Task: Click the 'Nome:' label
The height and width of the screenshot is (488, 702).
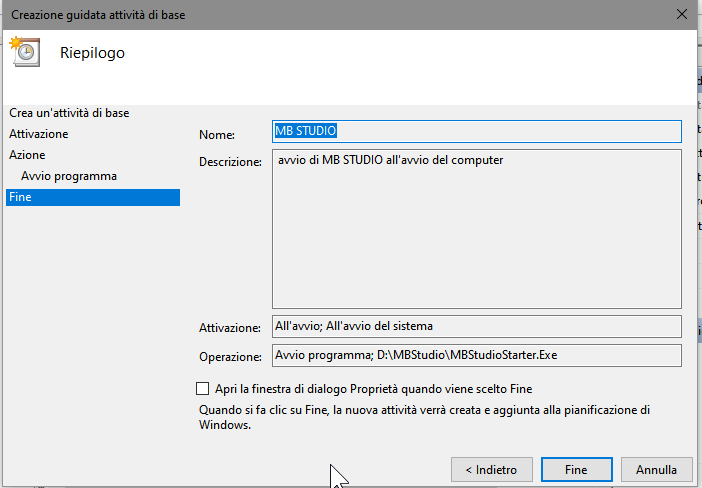Action: click(x=217, y=135)
